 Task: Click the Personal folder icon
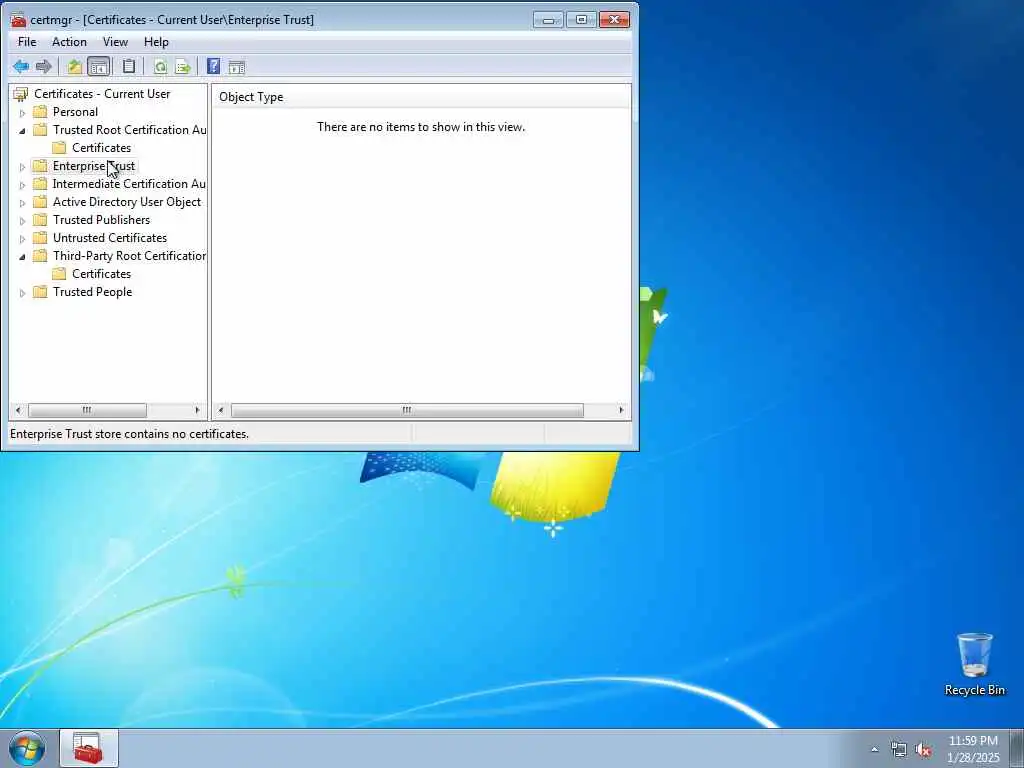(x=40, y=112)
